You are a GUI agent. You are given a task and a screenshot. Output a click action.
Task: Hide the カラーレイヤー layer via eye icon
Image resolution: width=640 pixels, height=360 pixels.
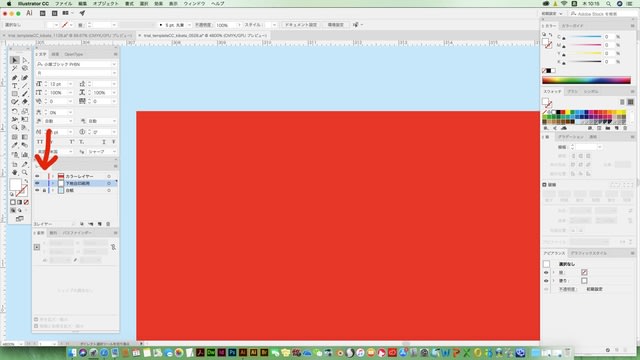tap(37, 176)
